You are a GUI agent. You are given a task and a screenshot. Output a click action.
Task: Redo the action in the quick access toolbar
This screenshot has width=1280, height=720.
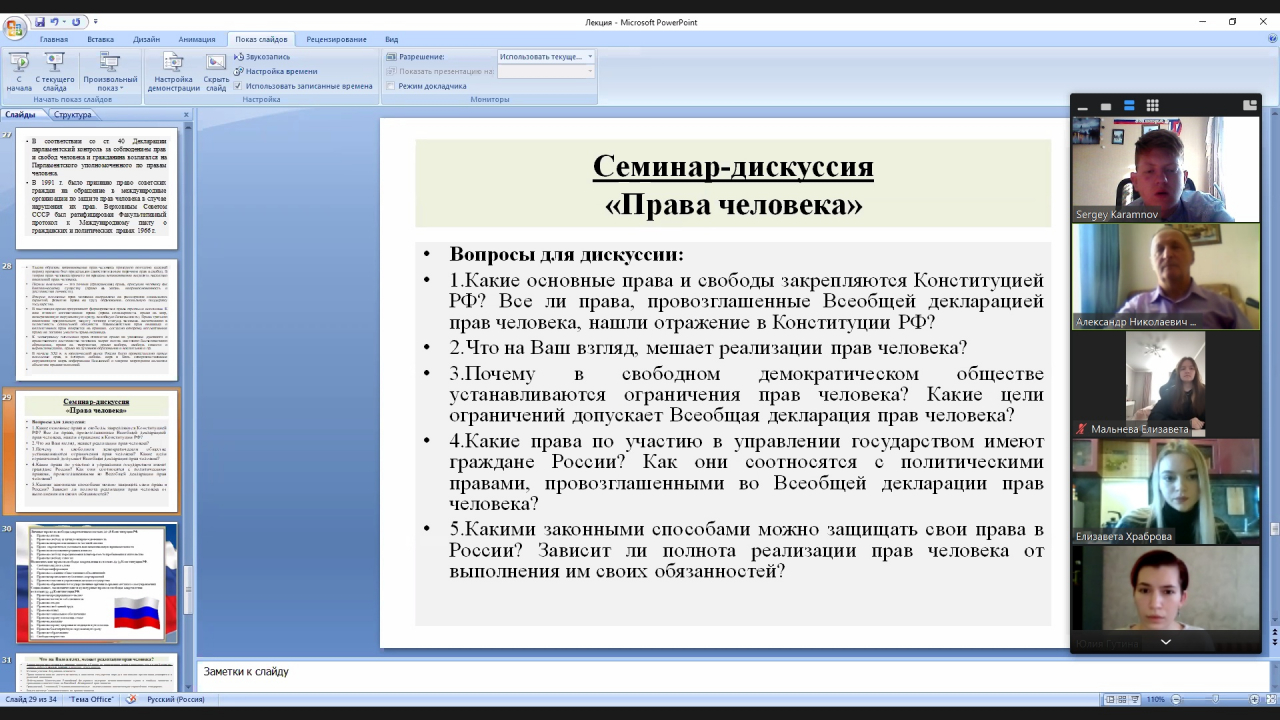(x=76, y=22)
